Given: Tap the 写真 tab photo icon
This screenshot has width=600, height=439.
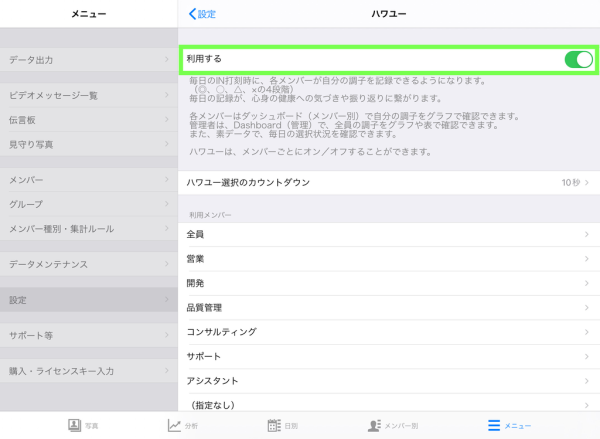Looking at the screenshot, I should (x=74, y=425).
